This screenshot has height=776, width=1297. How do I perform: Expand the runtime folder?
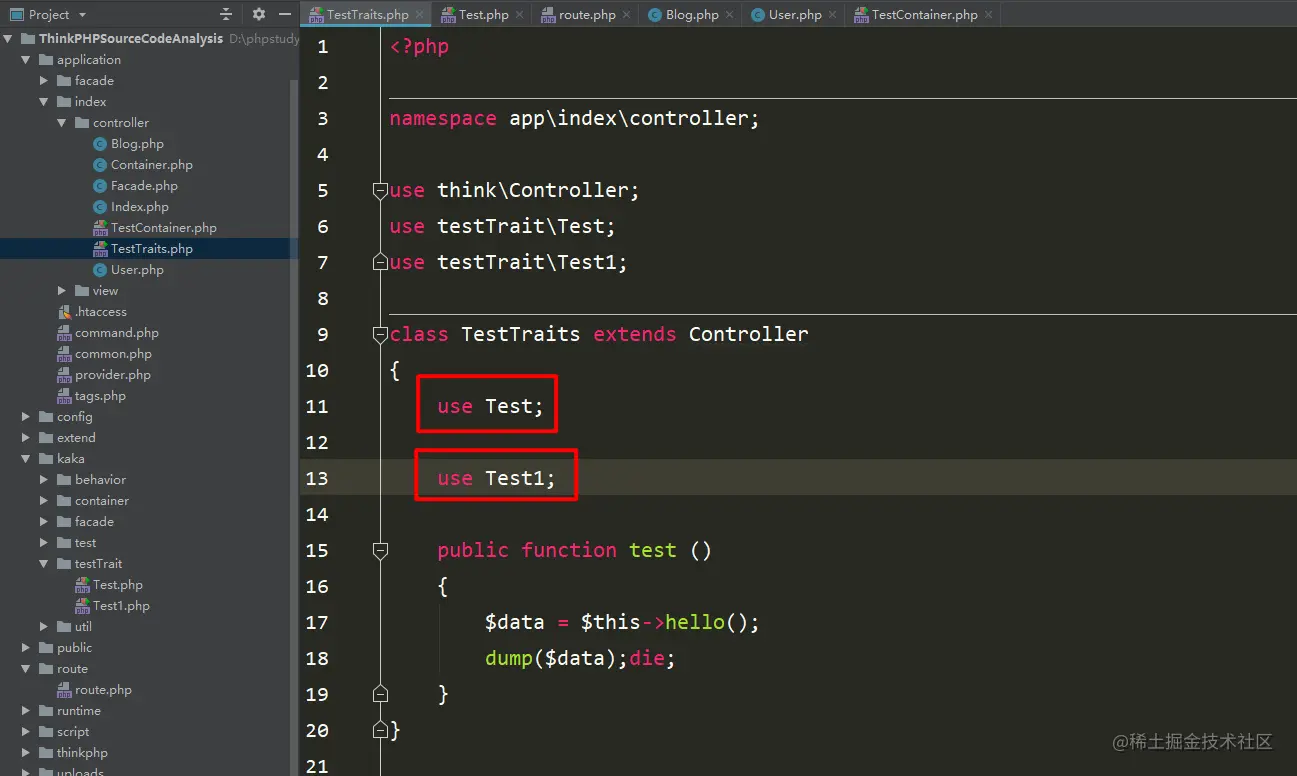[x=26, y=711]
